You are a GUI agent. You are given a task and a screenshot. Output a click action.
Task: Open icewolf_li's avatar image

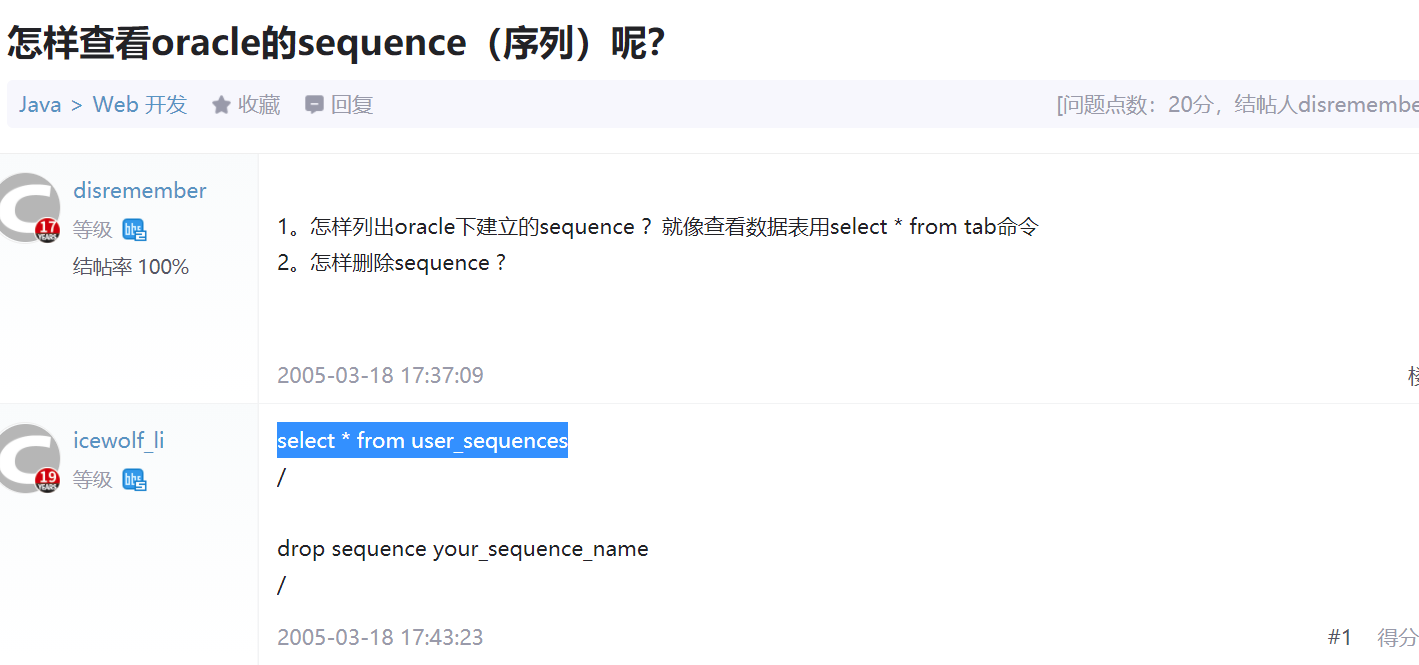[28, 458]
